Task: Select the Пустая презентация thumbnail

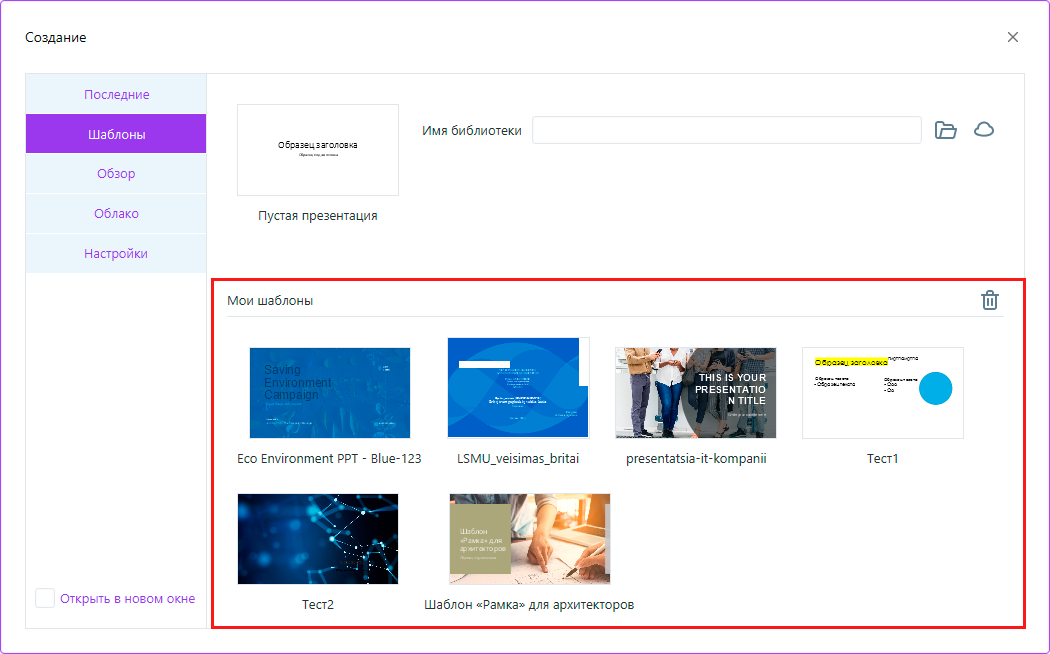Action: tap(317, 150)
